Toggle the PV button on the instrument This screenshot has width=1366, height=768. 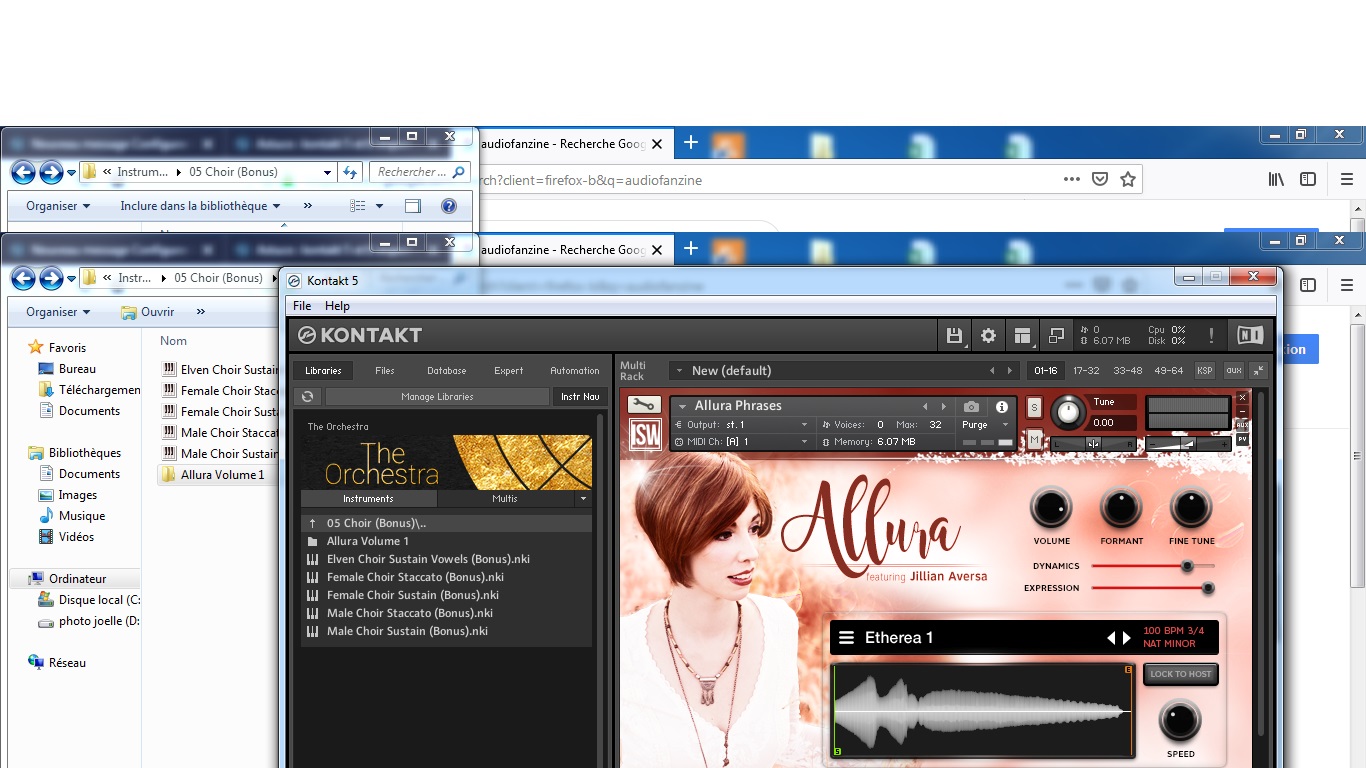pos(1242,439)
